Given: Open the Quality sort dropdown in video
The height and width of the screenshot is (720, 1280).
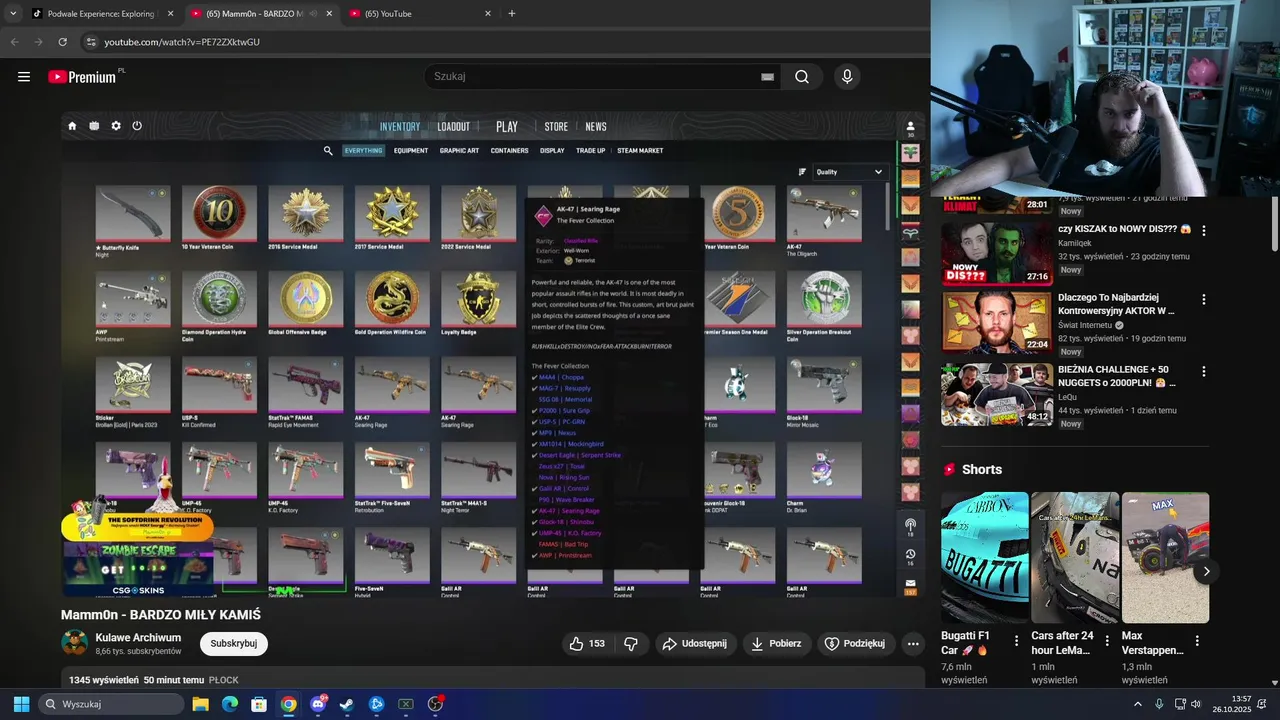Looking at the screenshot, I should coord(849,172).
